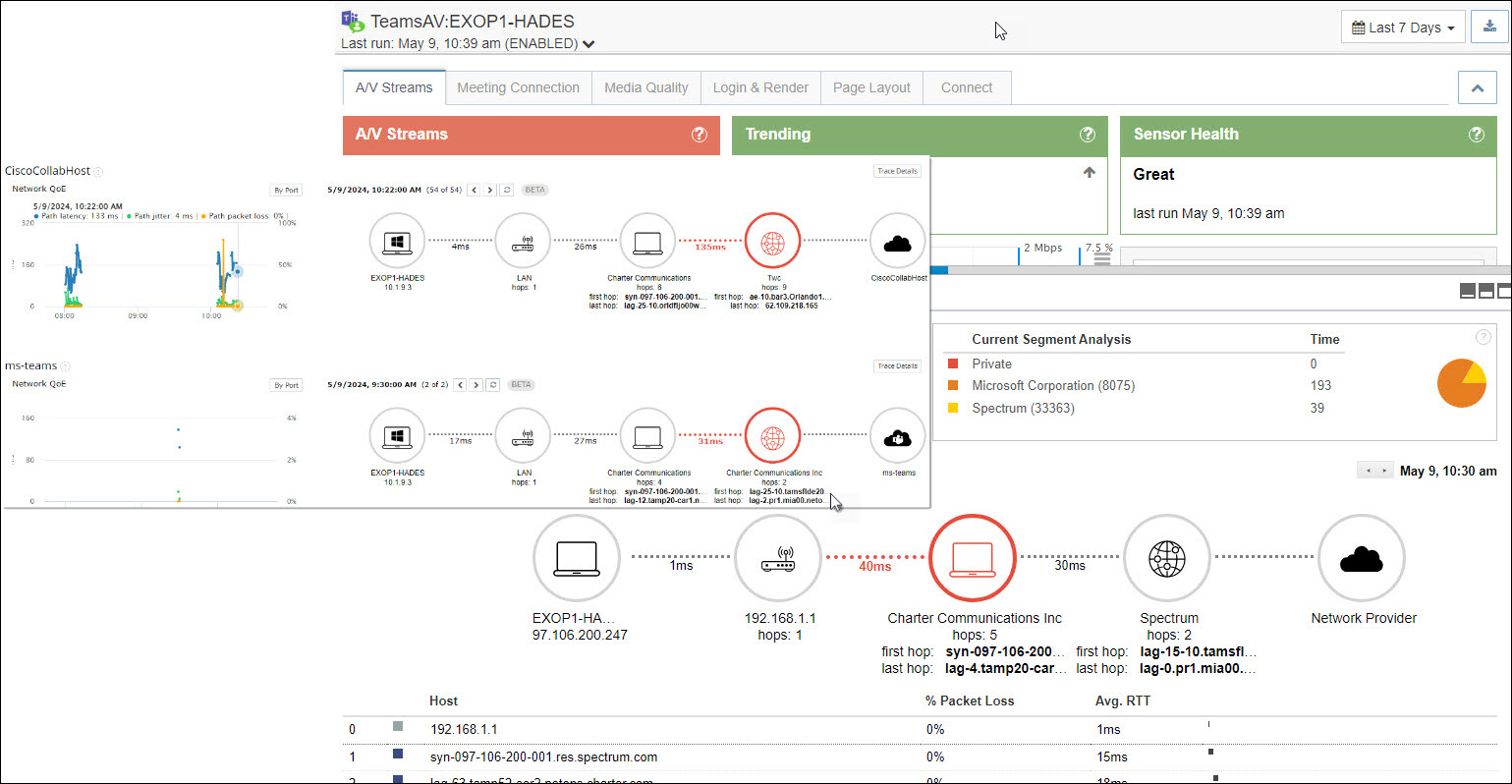Viewport: 1512px width, 784px height.
Task: Open the Media Quality tab
Action: pyautogui.click(x=645, y=87)
